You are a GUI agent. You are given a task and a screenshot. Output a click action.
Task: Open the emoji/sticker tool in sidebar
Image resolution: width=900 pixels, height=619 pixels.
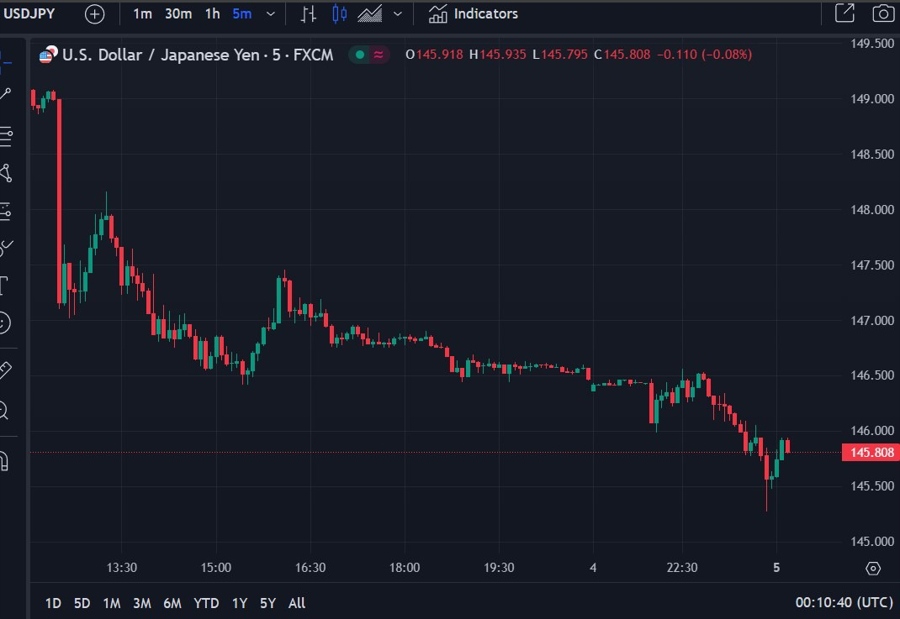point(5,323)
